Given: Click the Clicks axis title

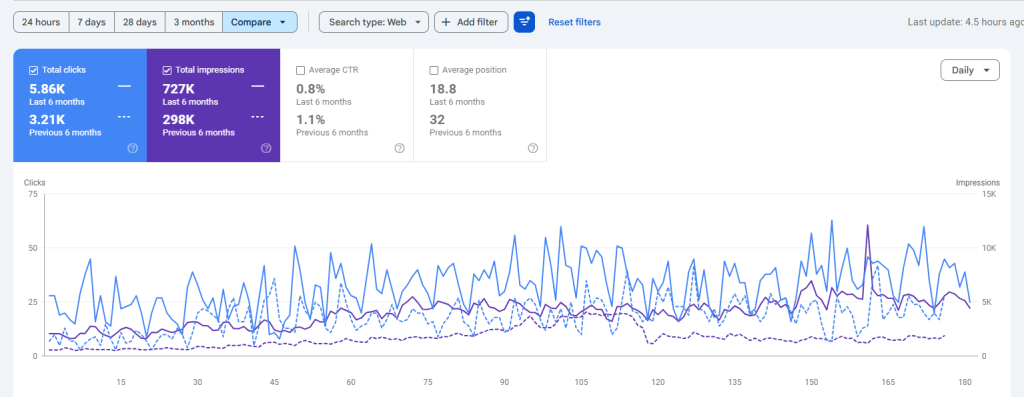Looking at the screenshot, I should click(x=35, y=183).
